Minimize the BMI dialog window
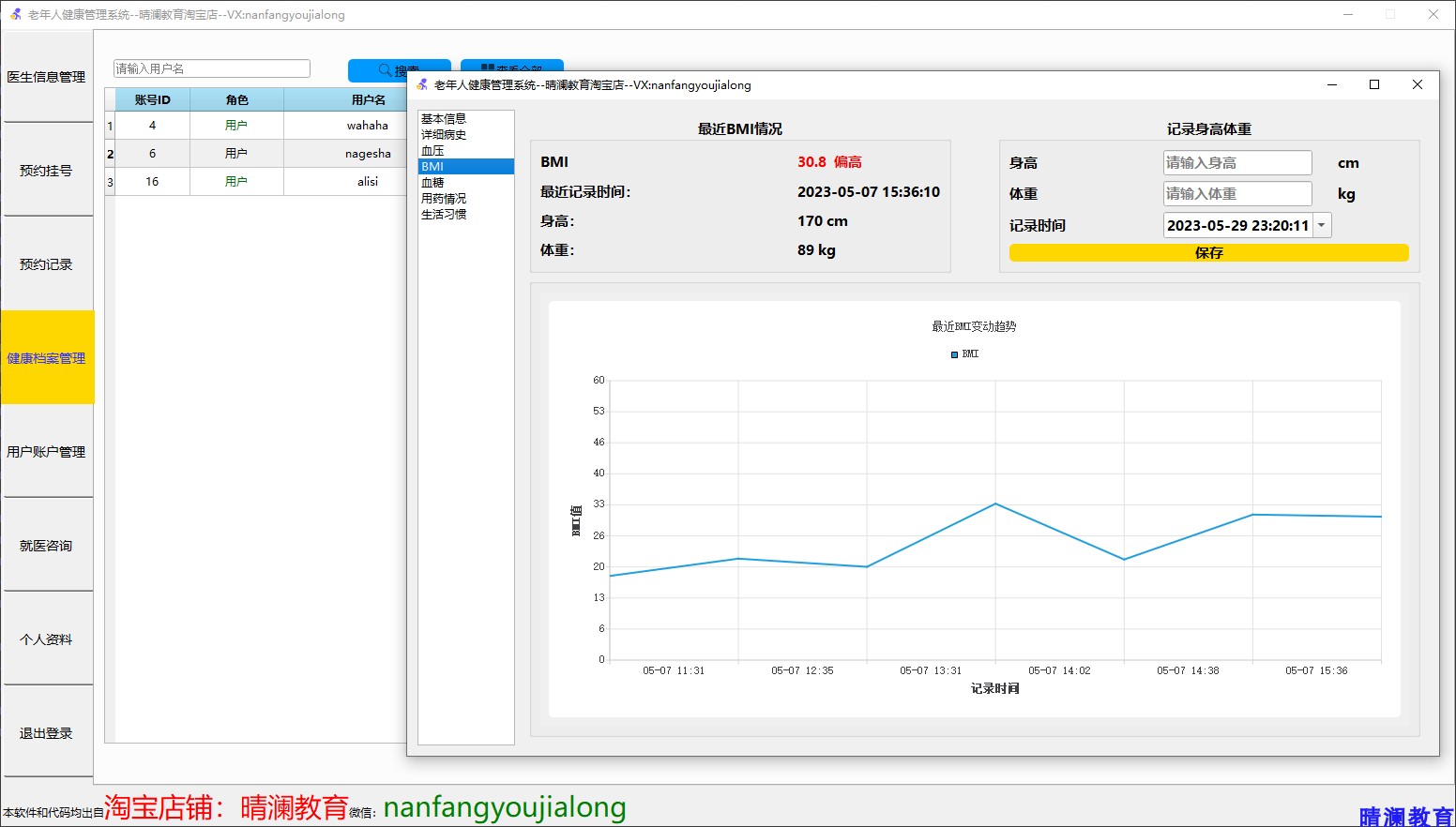Viewport: 1456px width, 827px height. click(x=1331, y=84)
